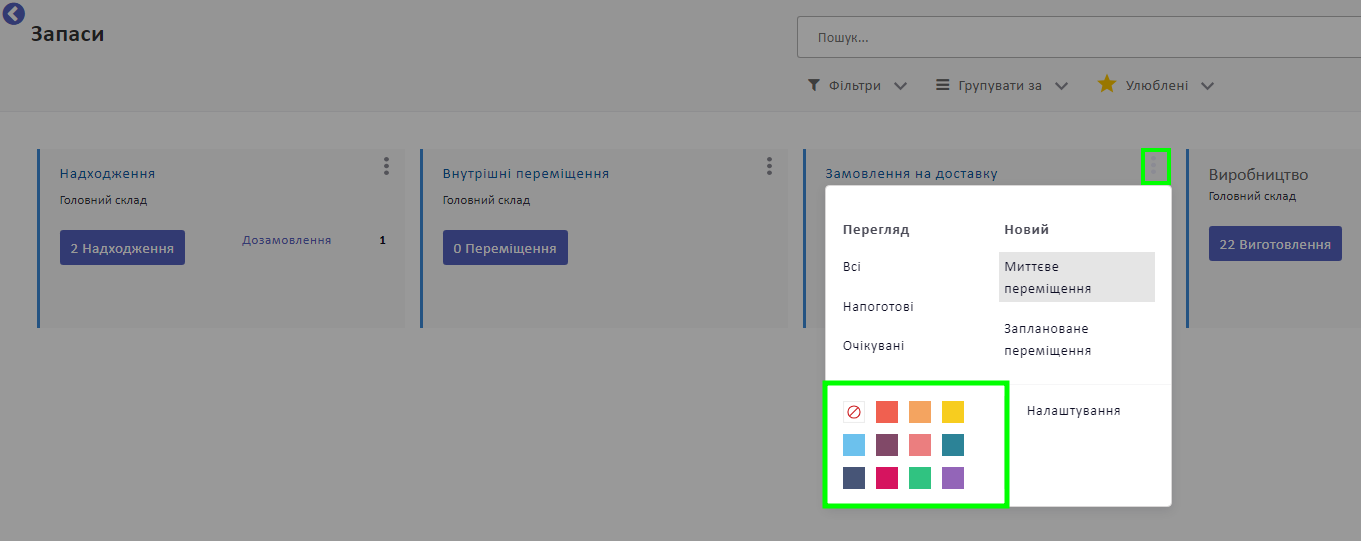Select the no-color crossed circle swatch

(854, 412)
